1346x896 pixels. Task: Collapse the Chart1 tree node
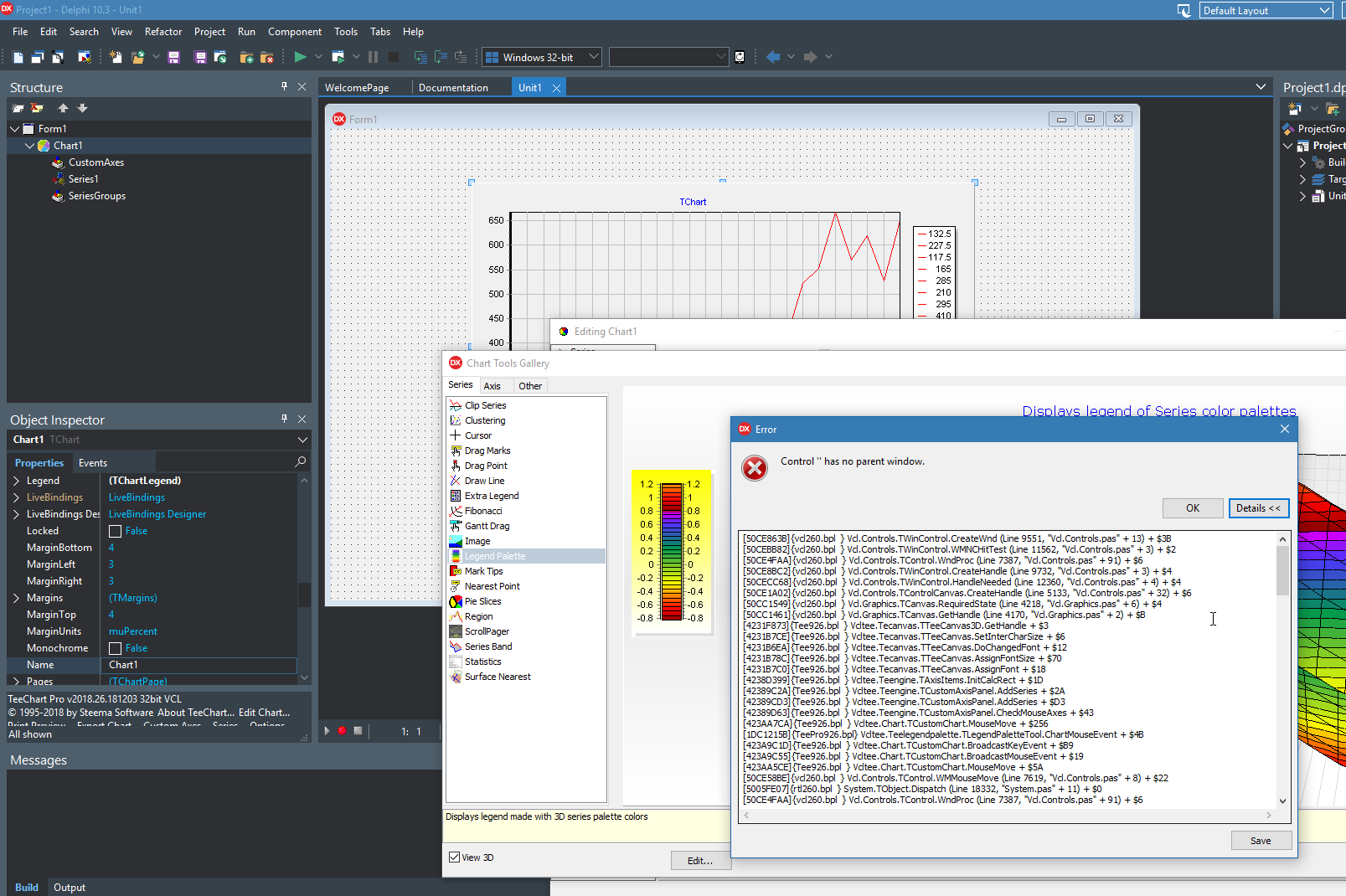[30, 146]
